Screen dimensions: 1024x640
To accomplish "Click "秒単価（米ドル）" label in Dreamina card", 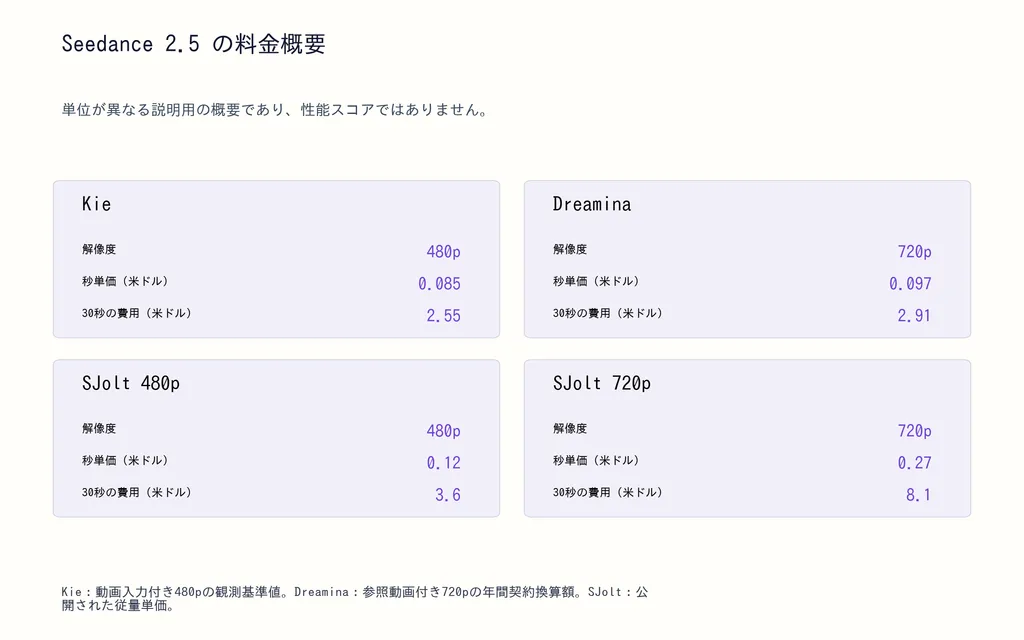I will pyautogui.click(x=596, y=281).
